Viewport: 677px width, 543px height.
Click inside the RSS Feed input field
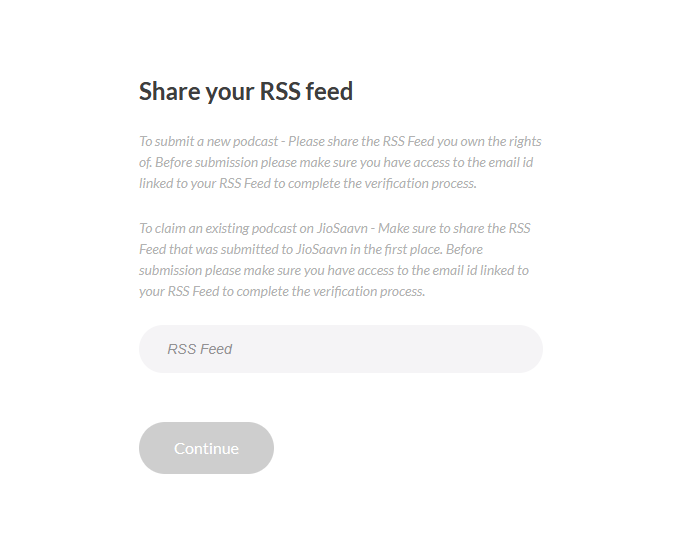point(341,349)
